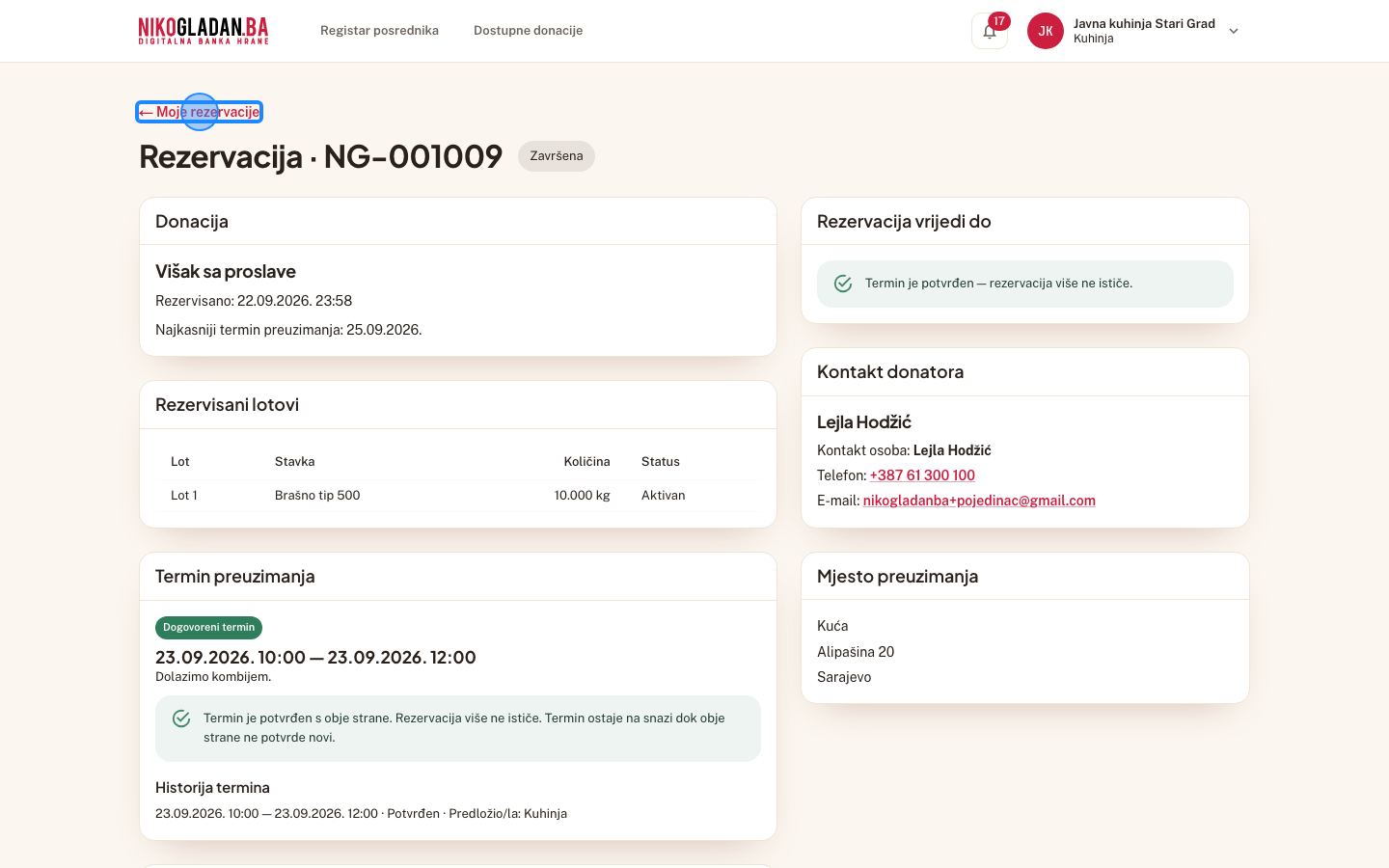Viewport: 1389px width, 868px height.
Task: Click pickup time 23.09.2026. 10:00 — 12:00
Action: pyautogui.click(x=315, y=658)
